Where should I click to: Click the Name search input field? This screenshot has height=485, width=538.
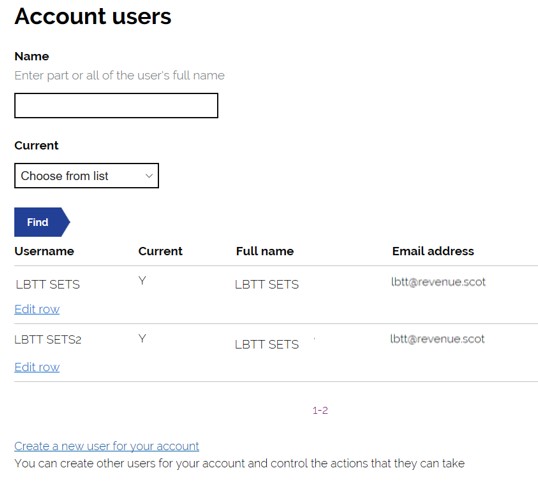click(x=116, y=106)
